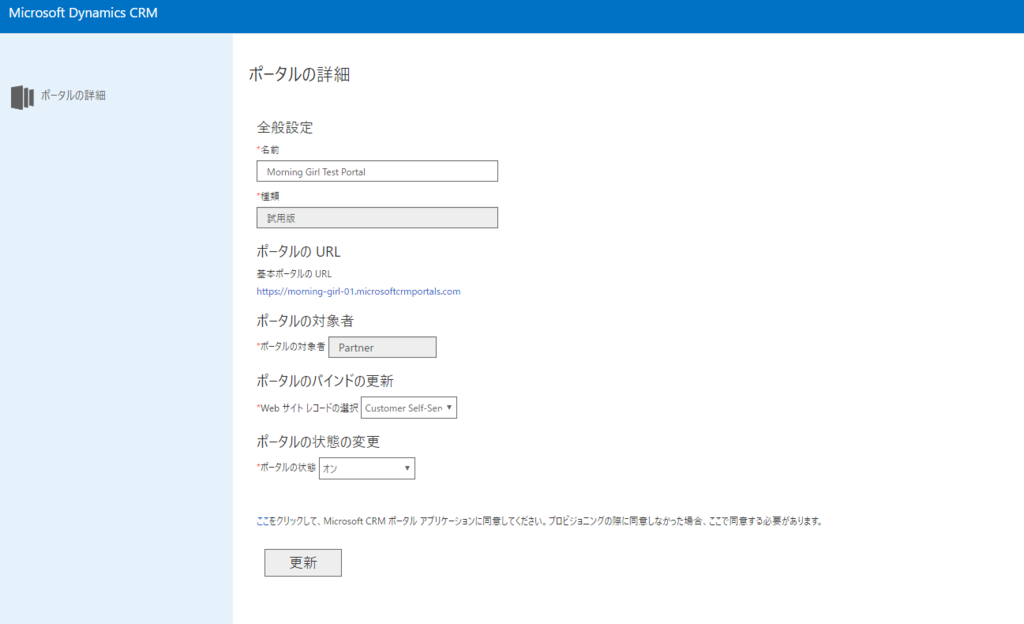
Task: Click the Microsoft Dynamics CRM header title
Action: 83,13
